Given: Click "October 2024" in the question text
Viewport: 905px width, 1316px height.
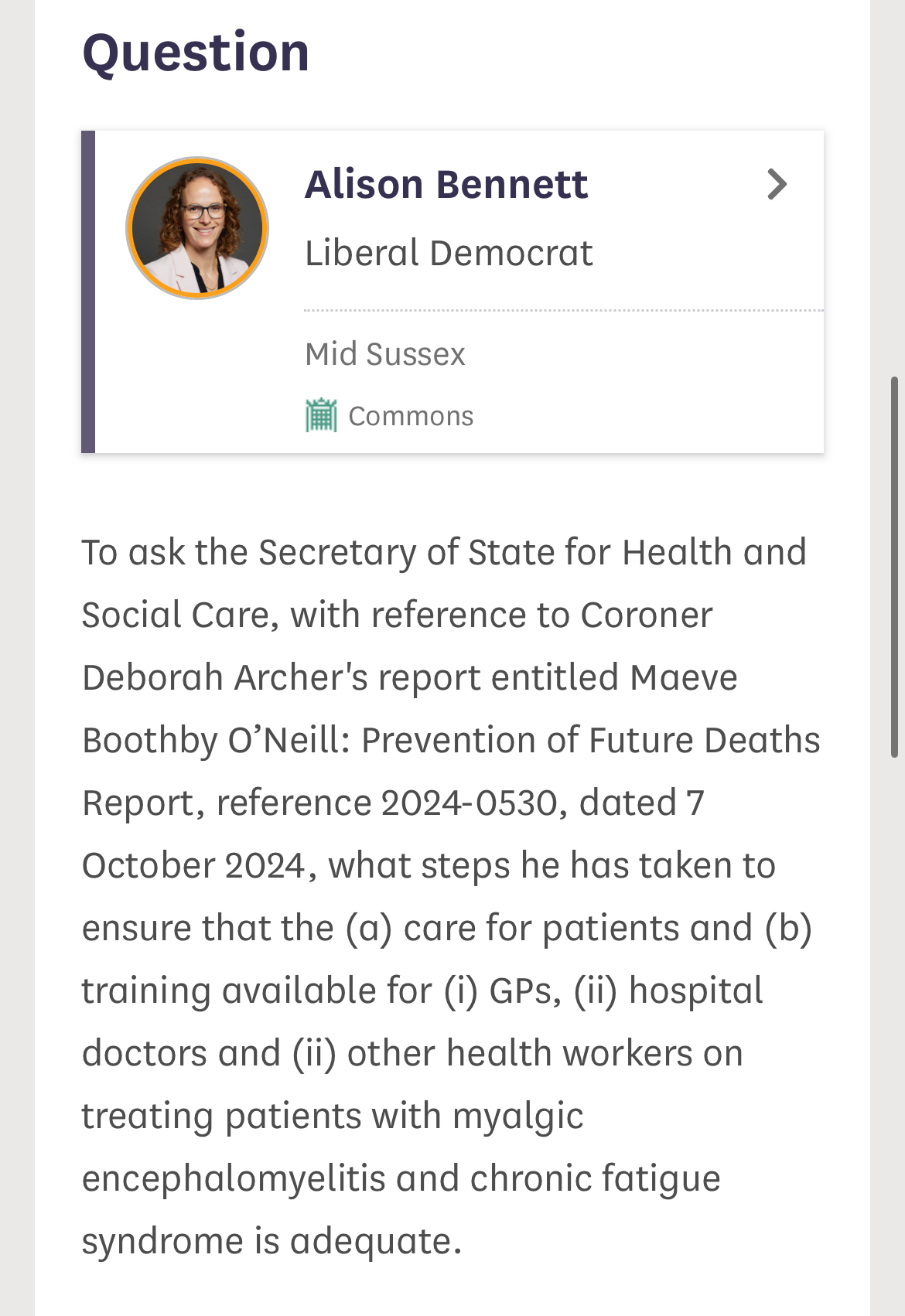Looking at the screenshot, I should point(194,866).
